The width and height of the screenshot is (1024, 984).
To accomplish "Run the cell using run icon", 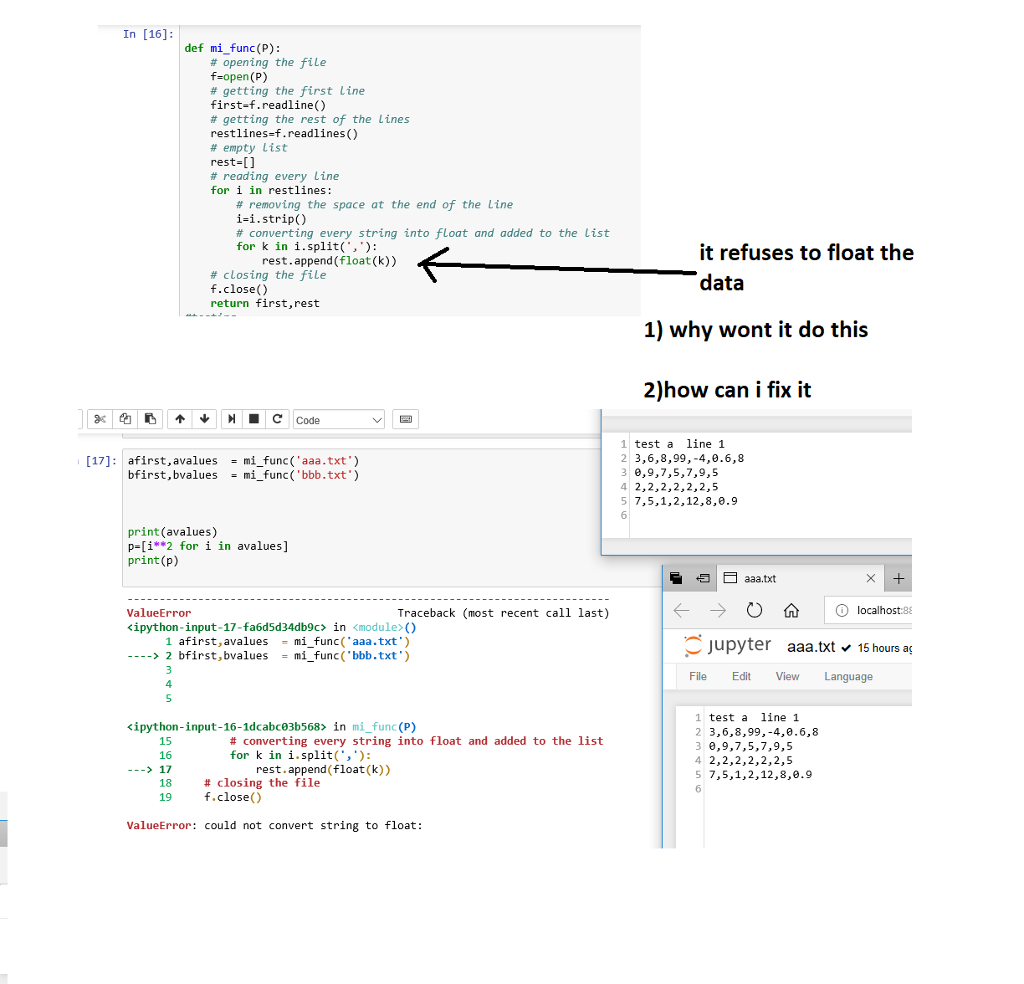I will pos(232,419).
